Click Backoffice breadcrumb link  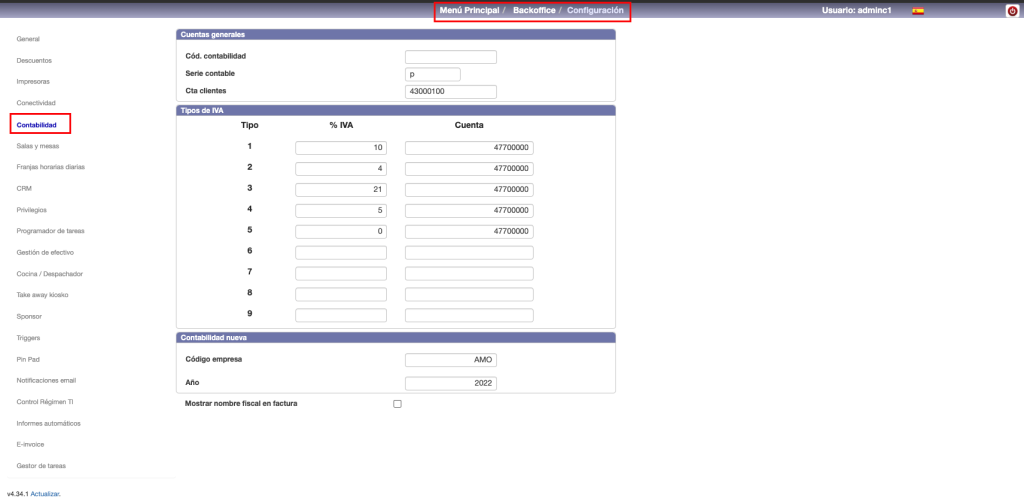tap(534, 10)
